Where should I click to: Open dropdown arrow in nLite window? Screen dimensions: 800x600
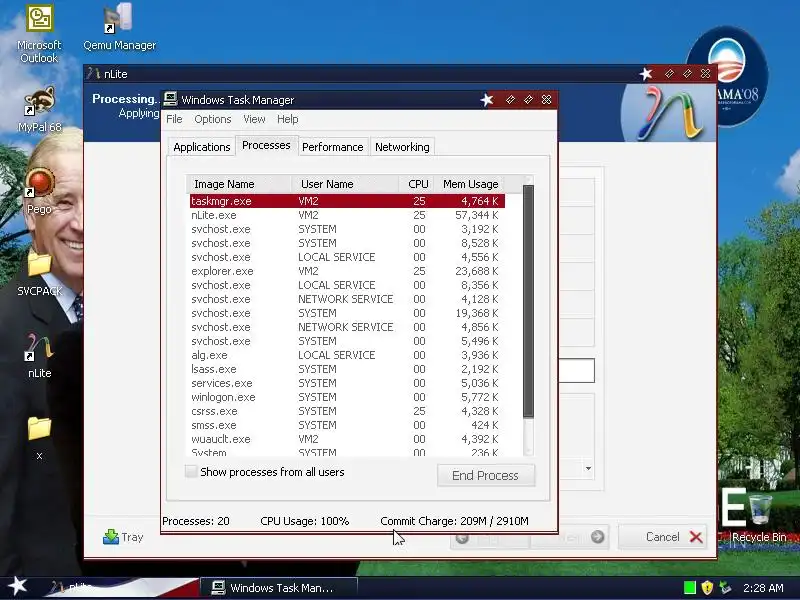coord(588,468)
